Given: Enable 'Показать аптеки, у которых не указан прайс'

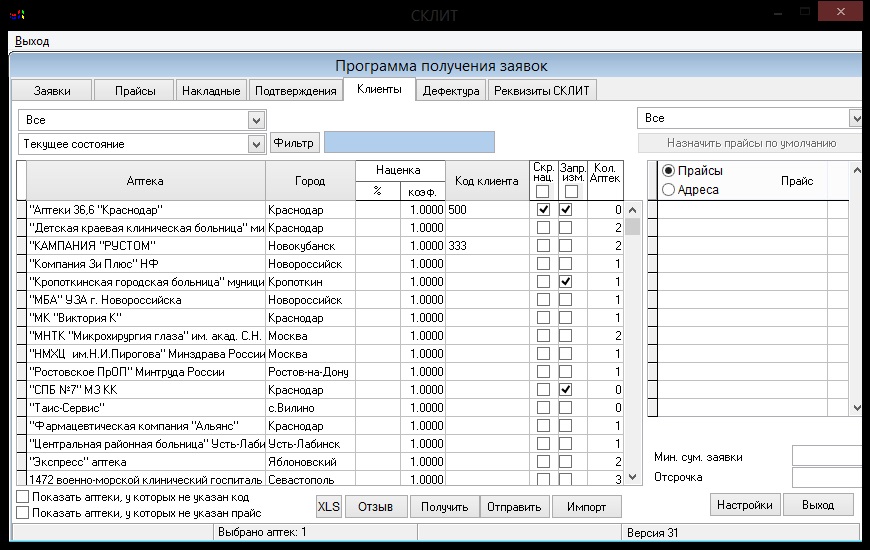Looking at the screenshot, I should 23,512.
